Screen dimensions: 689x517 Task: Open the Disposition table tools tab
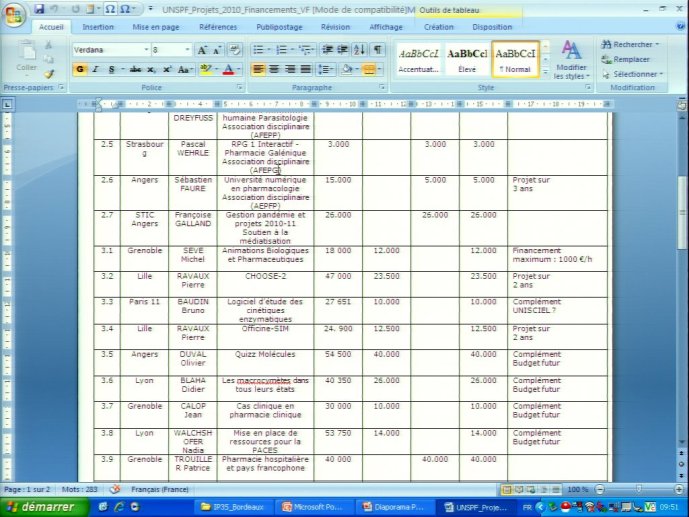point(492,27)
